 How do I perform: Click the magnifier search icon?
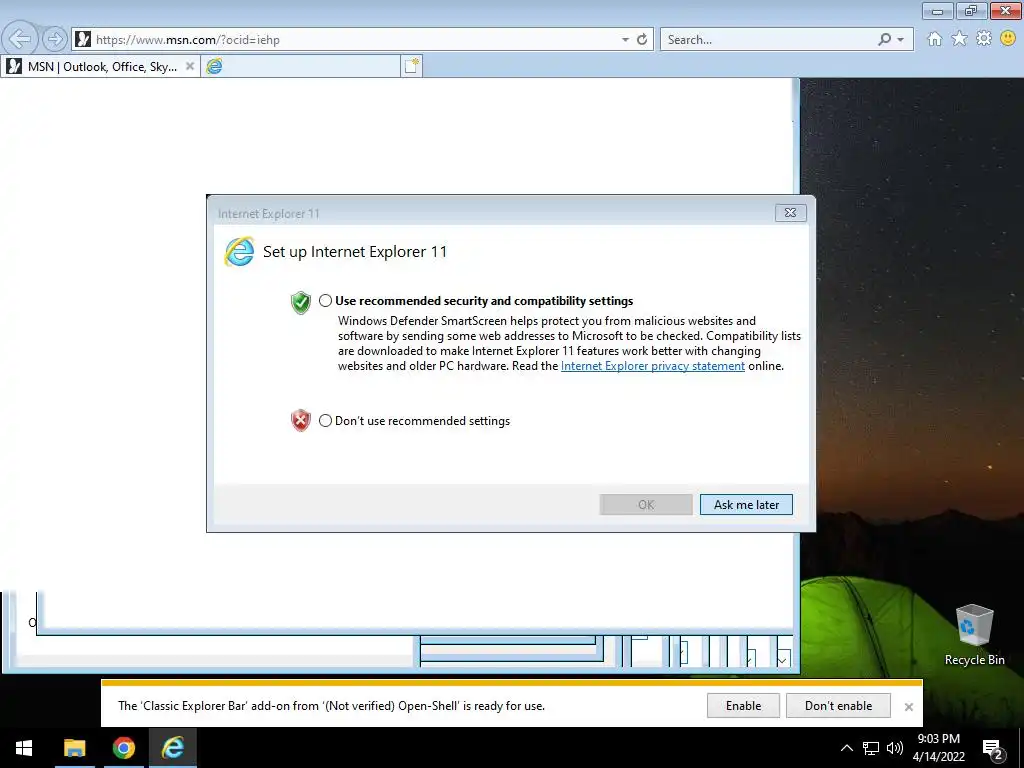click(884, 40)
